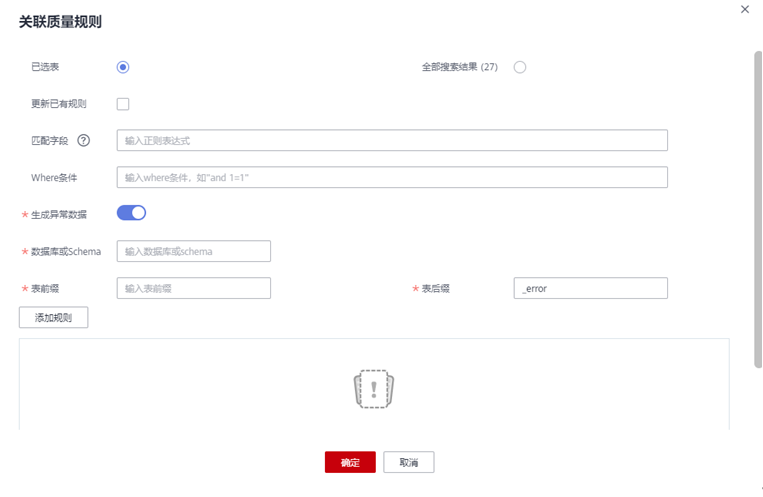Click the 表前缀 text field

194,288
